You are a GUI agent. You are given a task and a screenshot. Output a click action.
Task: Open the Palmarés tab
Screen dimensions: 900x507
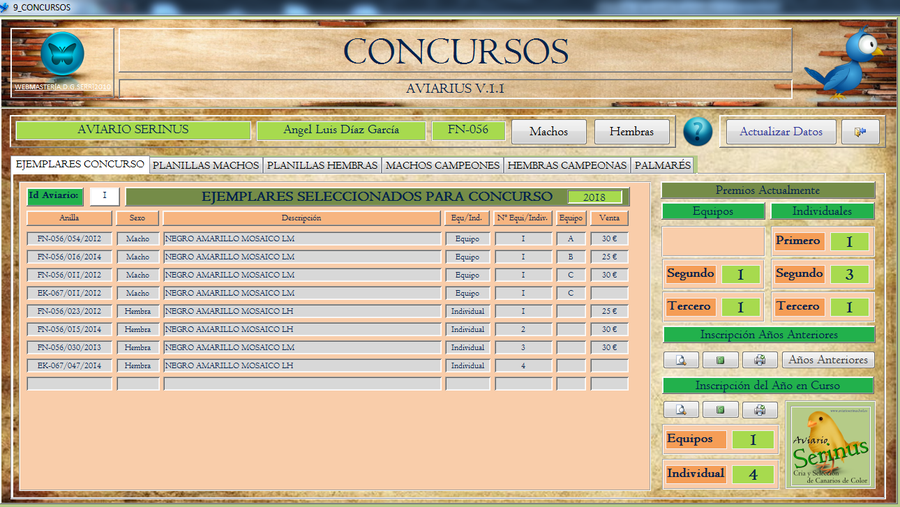tap(662, 165)
